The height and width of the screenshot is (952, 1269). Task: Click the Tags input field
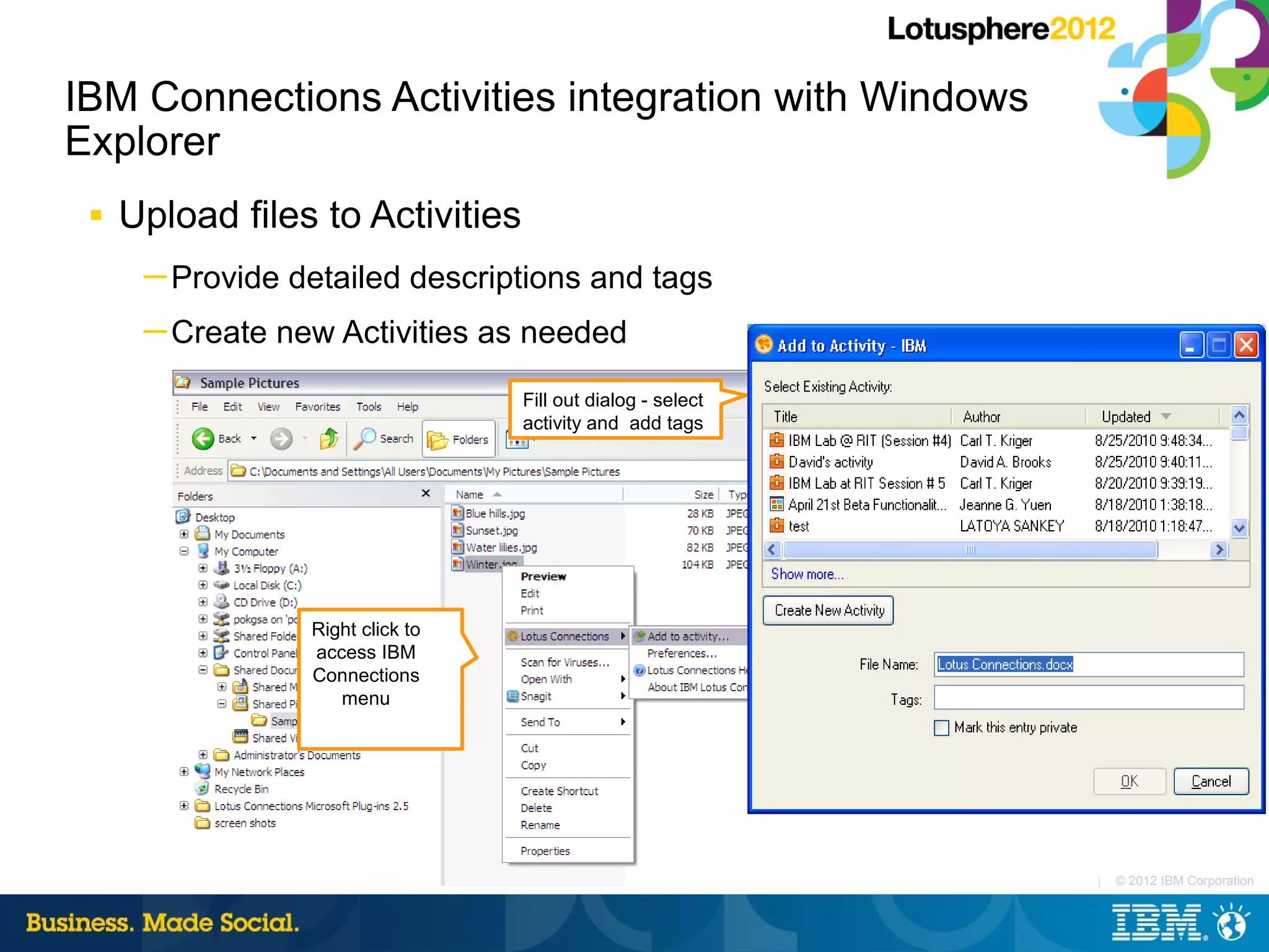coord(1089,697)
